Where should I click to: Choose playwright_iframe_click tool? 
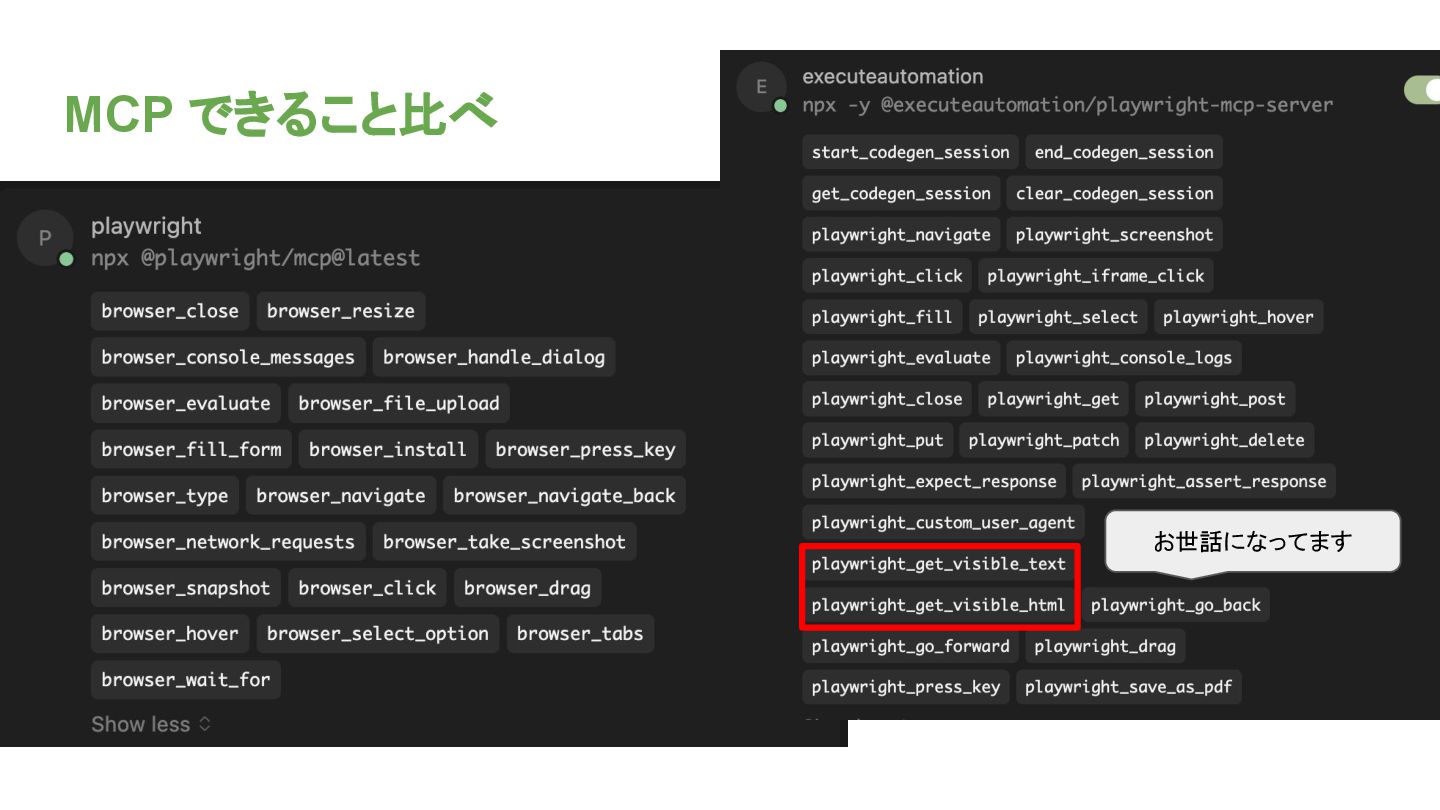pos(1096,275)
